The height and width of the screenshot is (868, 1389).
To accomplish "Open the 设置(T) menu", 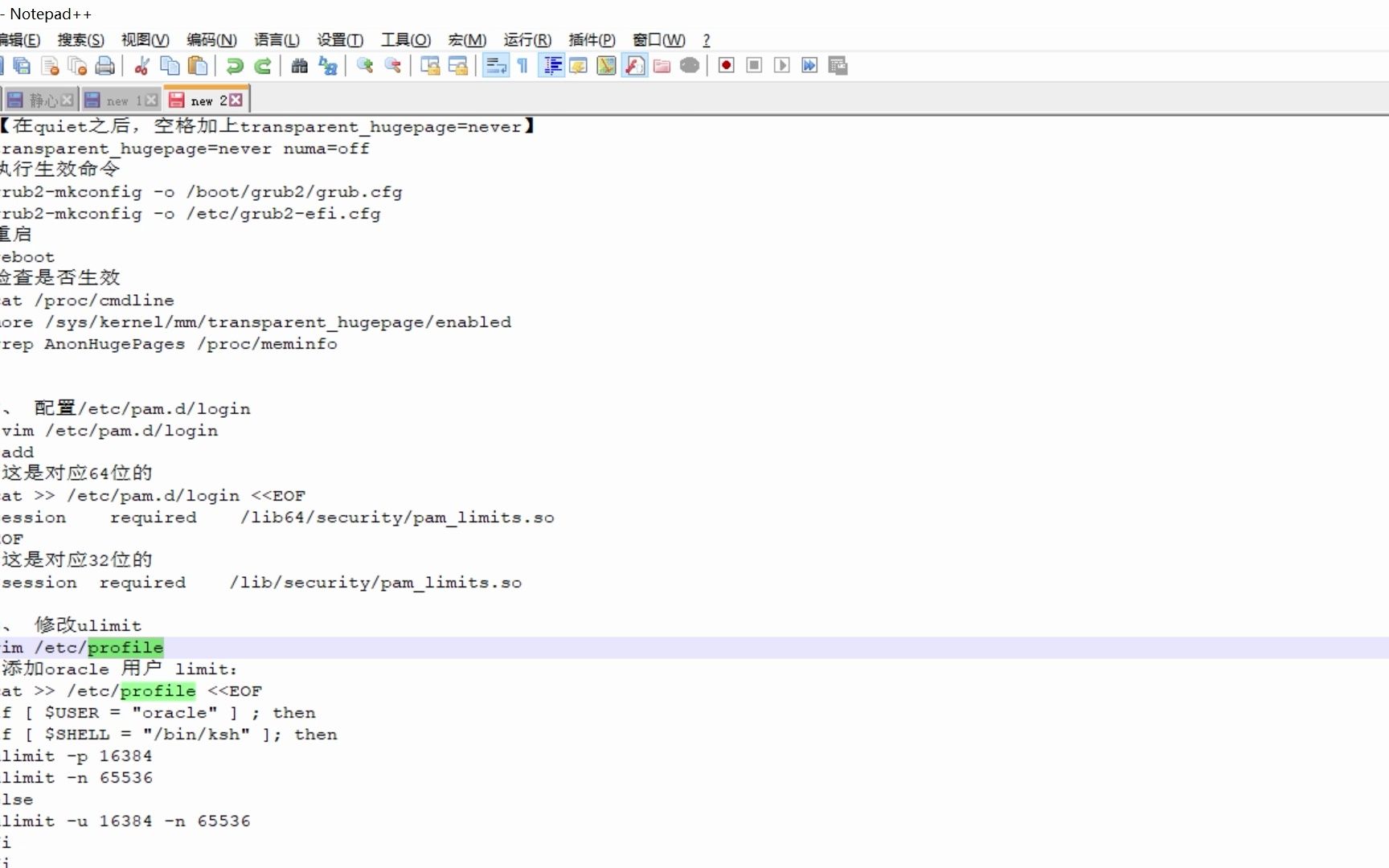I will click(339, 39).
